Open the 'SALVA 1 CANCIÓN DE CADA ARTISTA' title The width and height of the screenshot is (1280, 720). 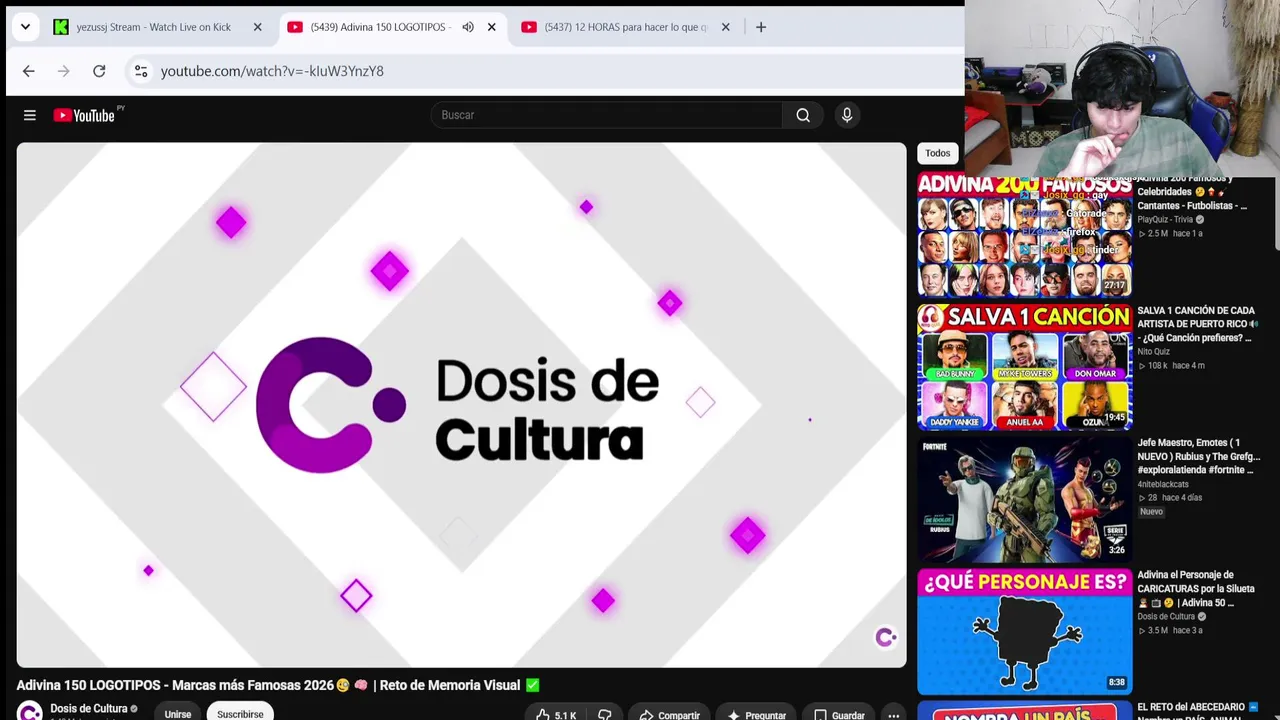(x=1197, y=324)
